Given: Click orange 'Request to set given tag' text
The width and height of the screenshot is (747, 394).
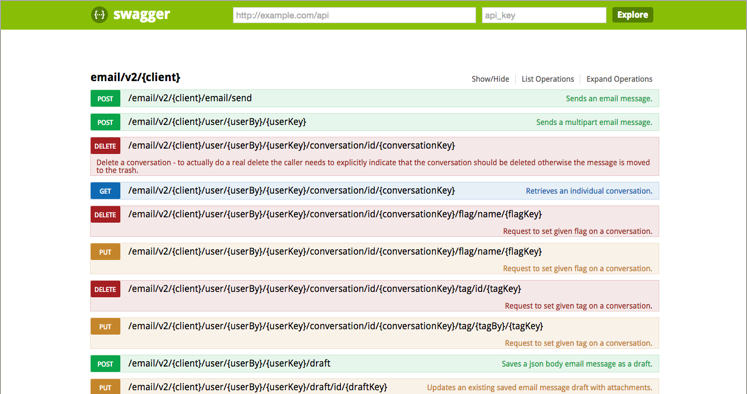Looking at the screenshot, I should pyautogui.click(x=578, y=343).
